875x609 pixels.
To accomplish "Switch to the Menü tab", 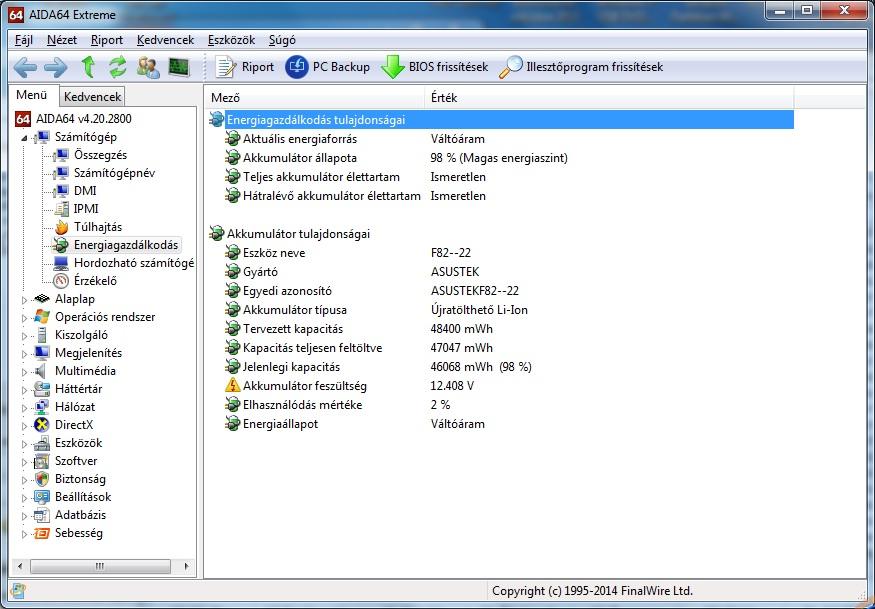I will pyautogui.click(x=32, y=95).
